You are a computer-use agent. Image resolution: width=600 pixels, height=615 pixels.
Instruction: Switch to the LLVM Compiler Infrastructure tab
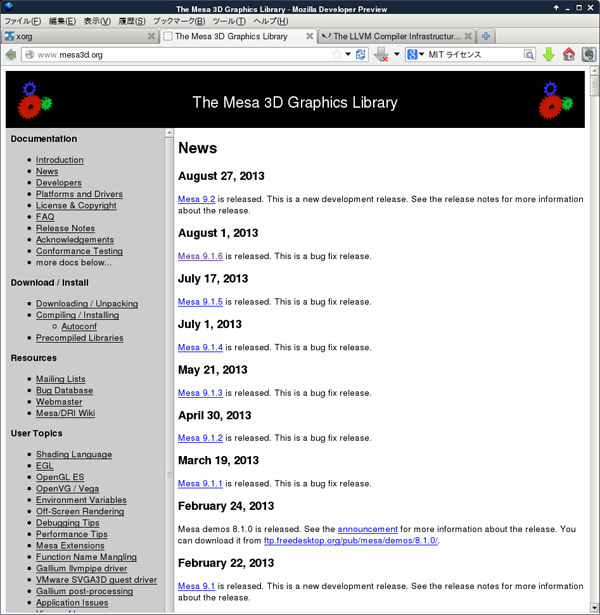[x=396, y=36]
